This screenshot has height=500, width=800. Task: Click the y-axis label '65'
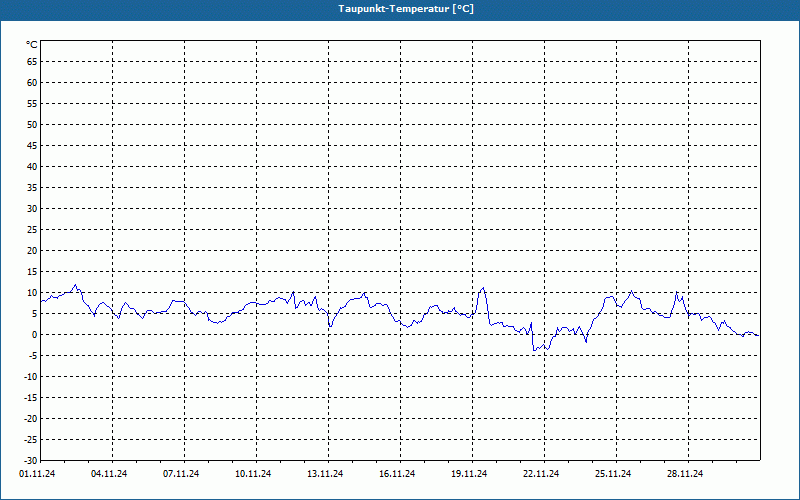32,62
